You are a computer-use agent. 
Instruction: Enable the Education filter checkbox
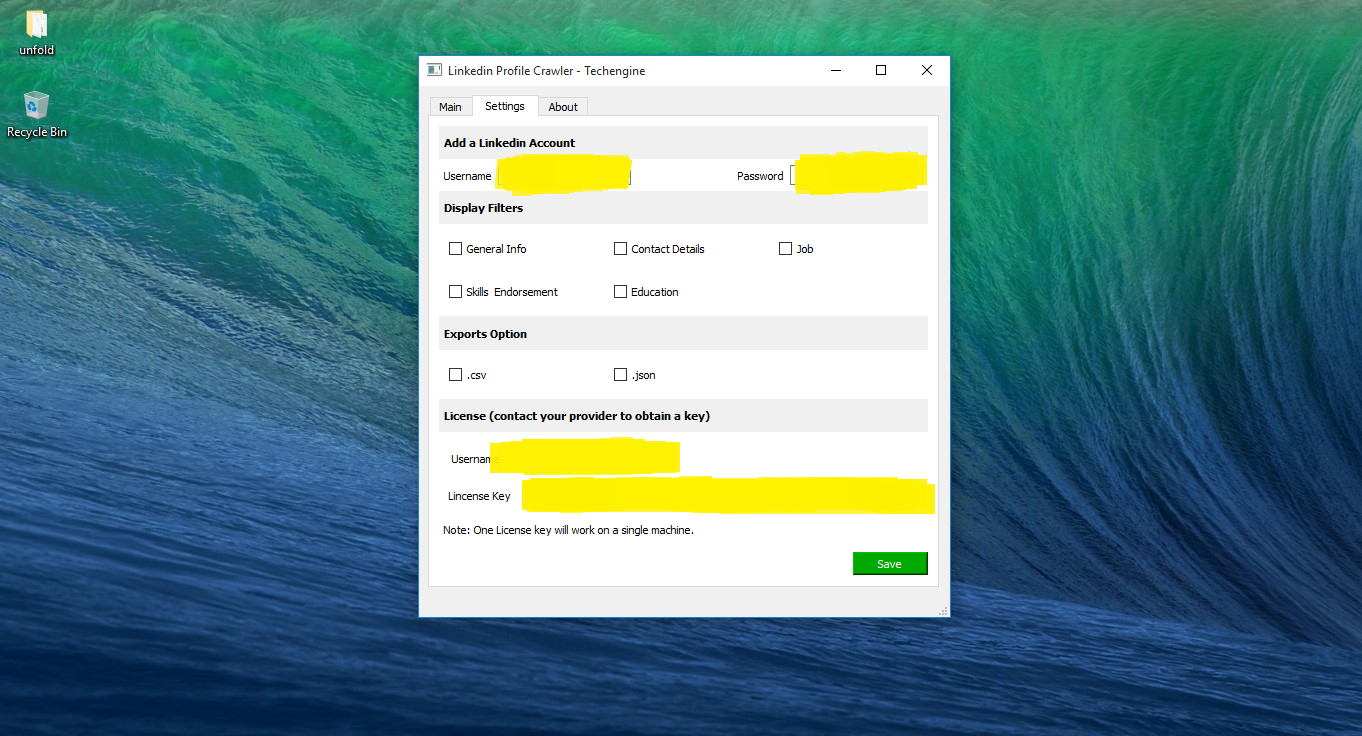pos(621,292)
